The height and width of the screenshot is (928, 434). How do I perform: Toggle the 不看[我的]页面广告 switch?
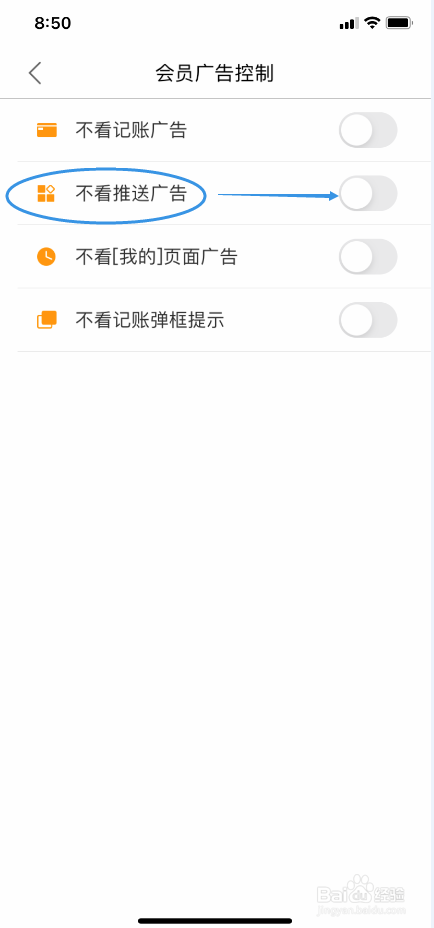click(x=368, y=257)
